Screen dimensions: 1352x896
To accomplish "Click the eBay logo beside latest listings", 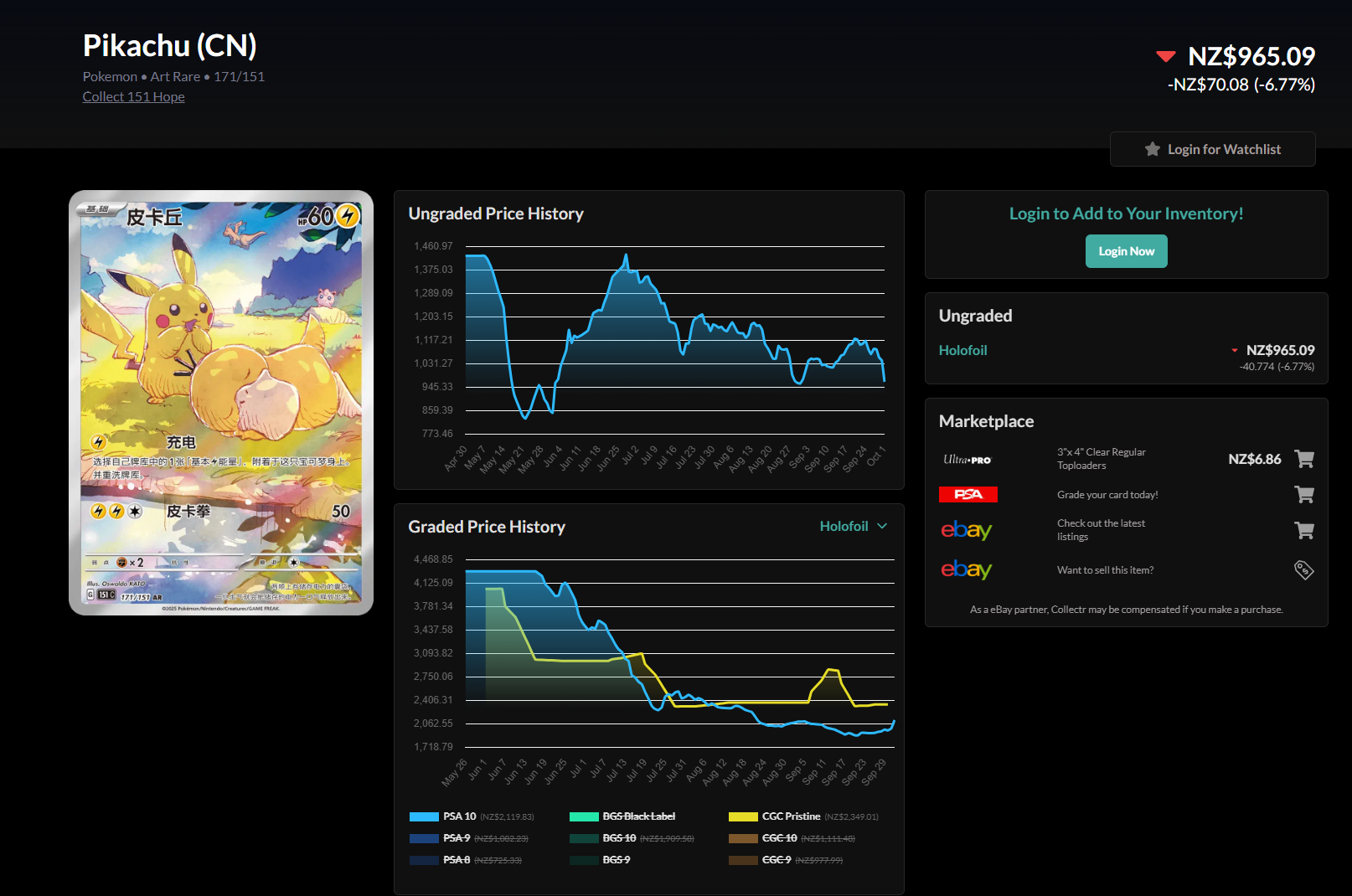I will (966, 530).
